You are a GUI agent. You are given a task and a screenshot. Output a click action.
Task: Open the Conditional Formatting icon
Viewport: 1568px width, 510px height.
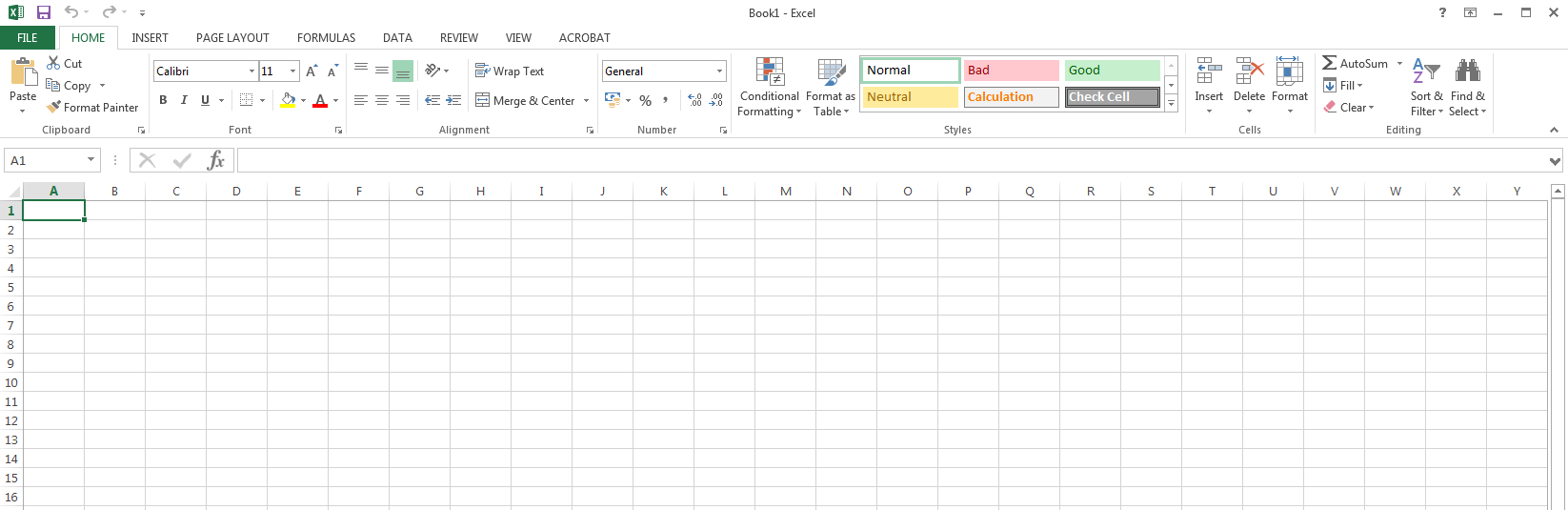coord(769,71)
